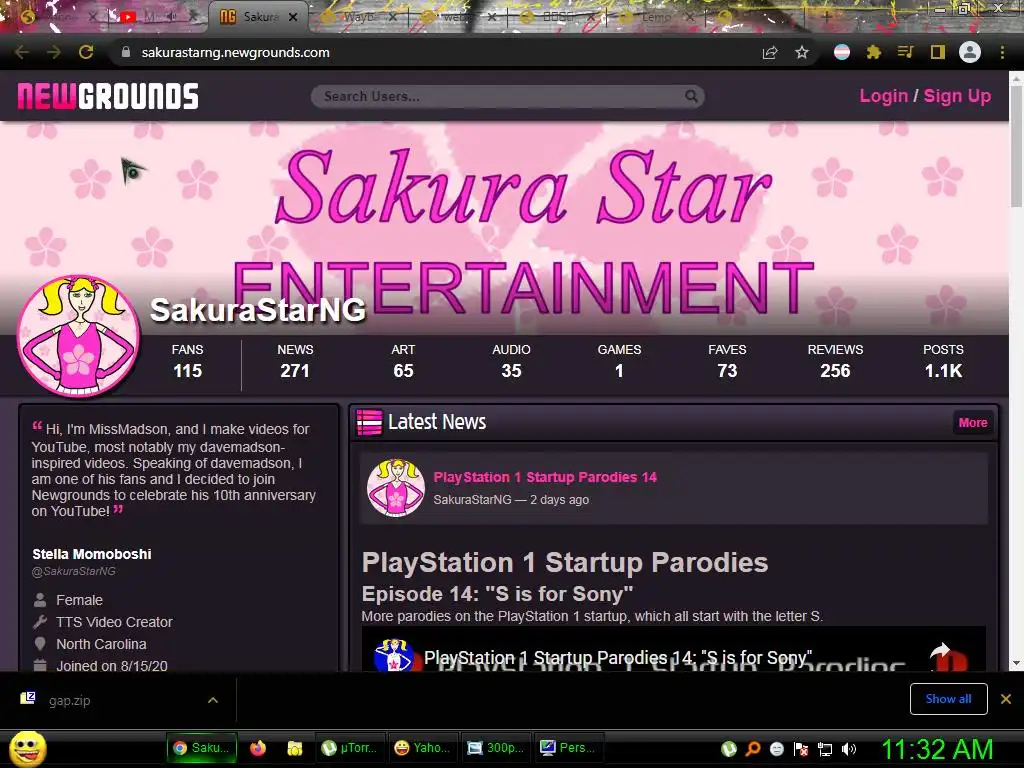Close the active Sakura Newgrounds tab
1024x768 pixels.
pyautogui.click(x=293, y=17)
